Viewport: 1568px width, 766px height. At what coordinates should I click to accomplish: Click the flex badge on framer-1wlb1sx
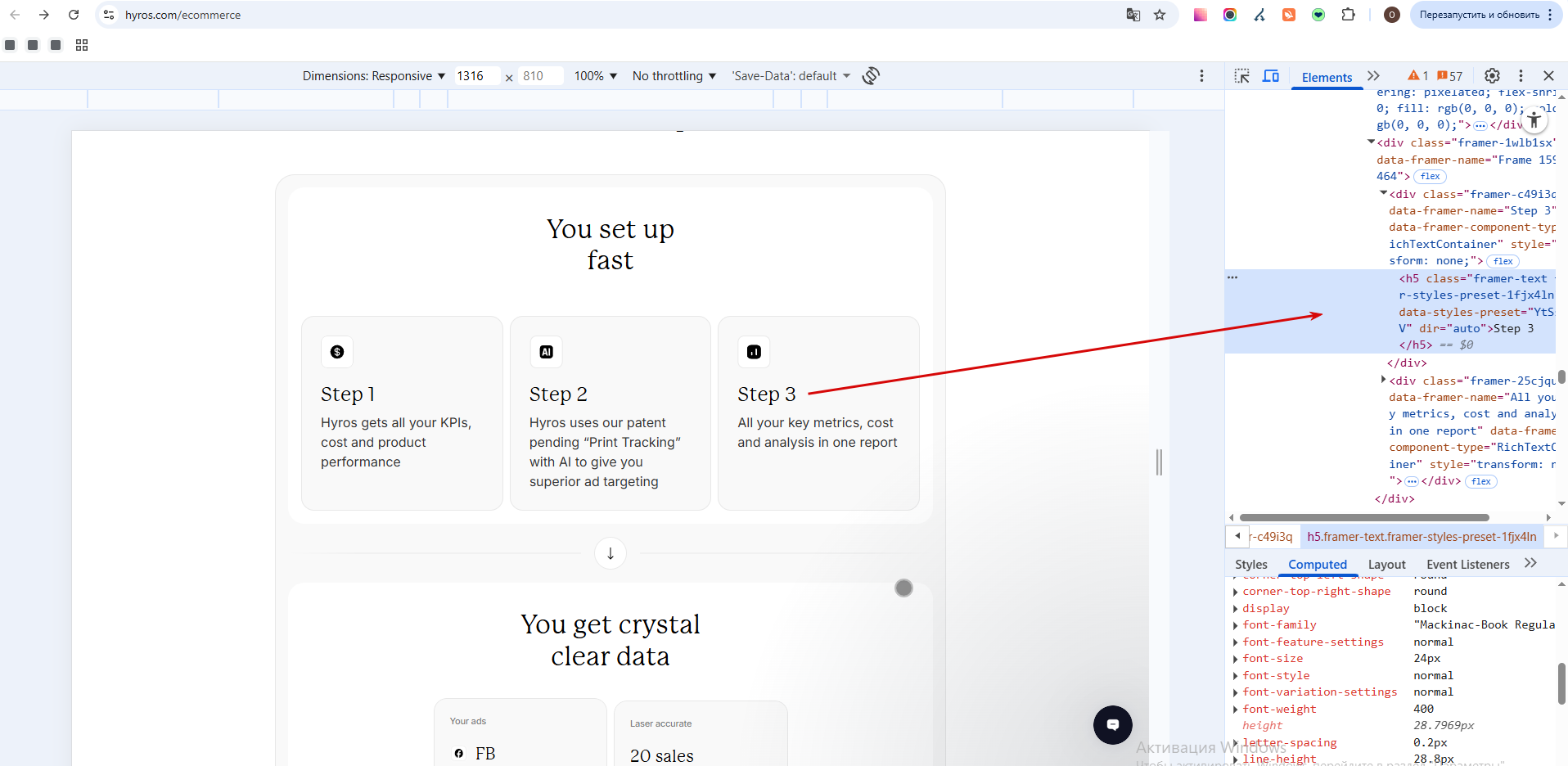click(1430, 177)
